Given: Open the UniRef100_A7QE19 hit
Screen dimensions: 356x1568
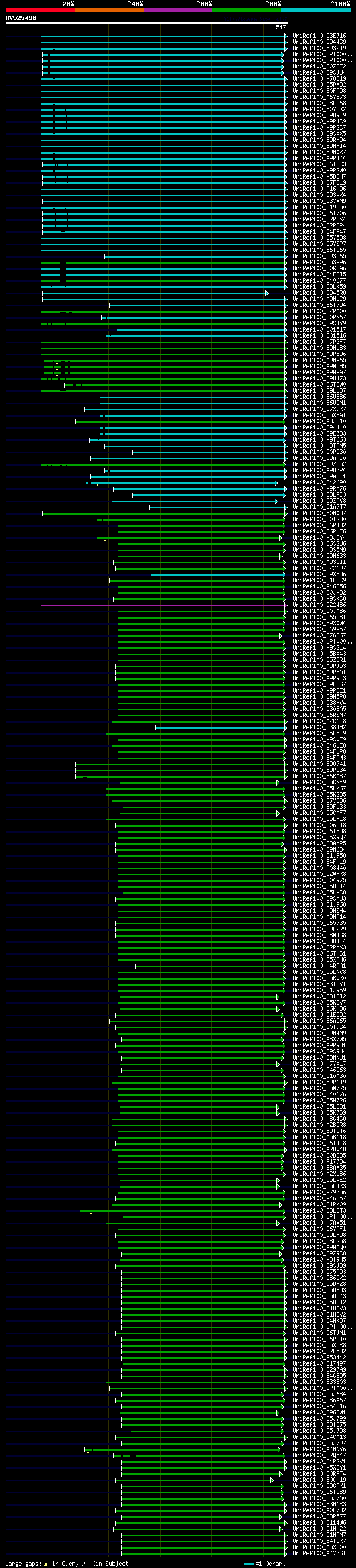Looking at the screenshot, I should click(x=319, y=78).
